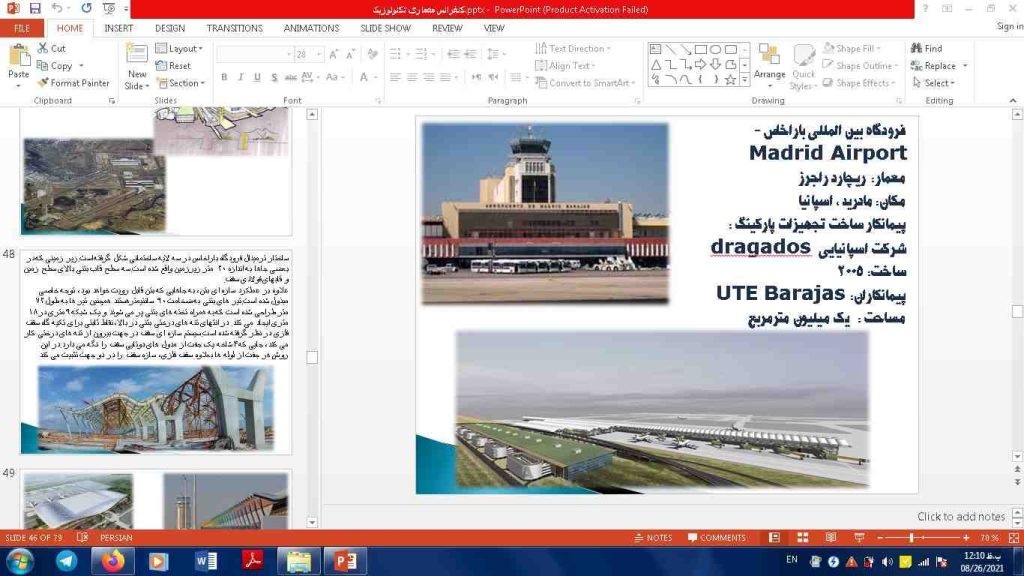The height and width of the screenshot is (576, 1024).
Task: Open the Shape Effects dropdown
Action: tap(859, 83)
